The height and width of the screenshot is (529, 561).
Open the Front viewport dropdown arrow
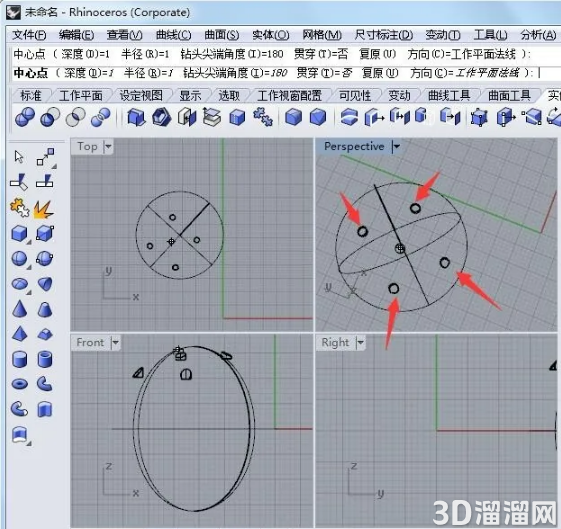pyautogui.click(x=115, y=342)
